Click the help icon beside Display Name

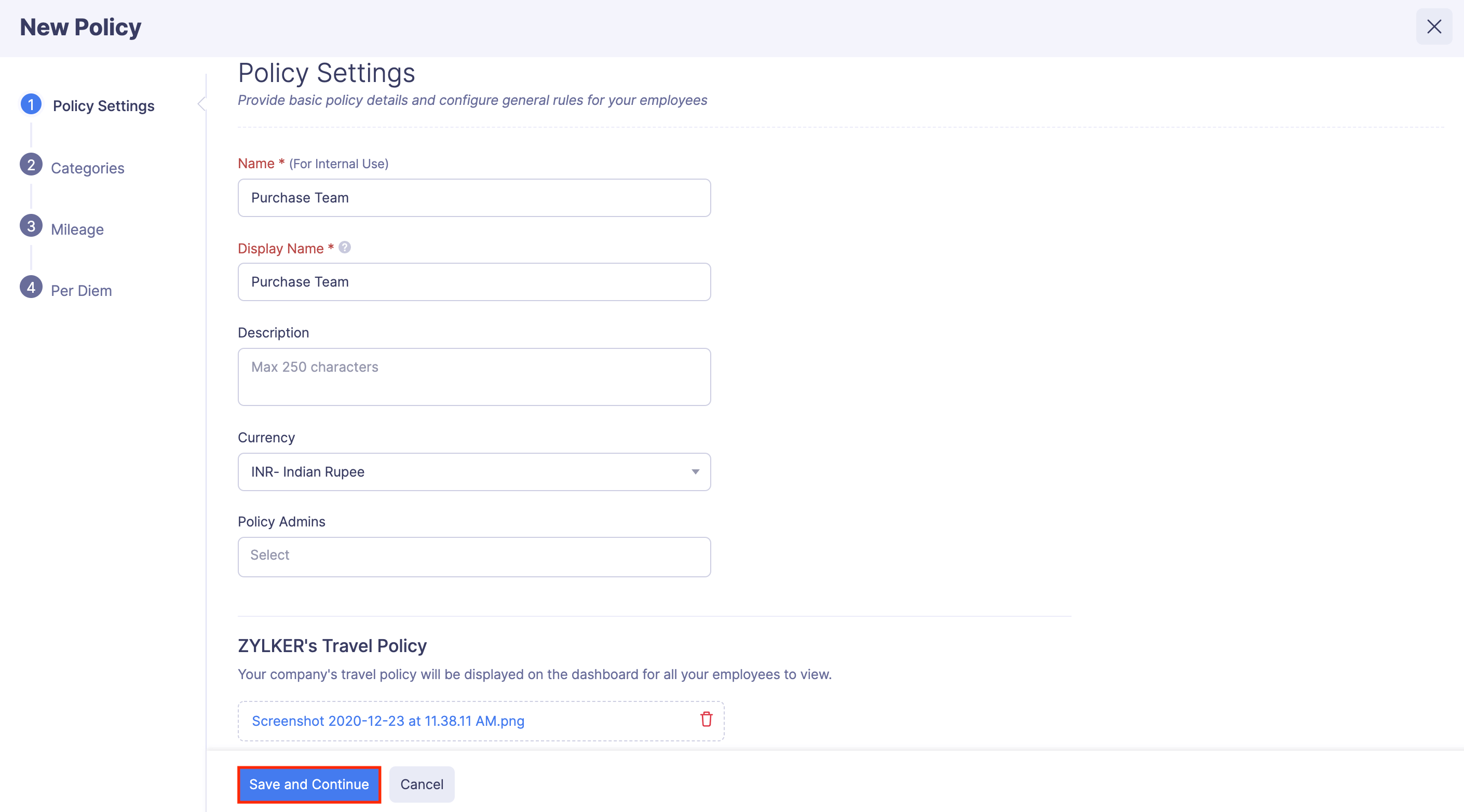344,248
